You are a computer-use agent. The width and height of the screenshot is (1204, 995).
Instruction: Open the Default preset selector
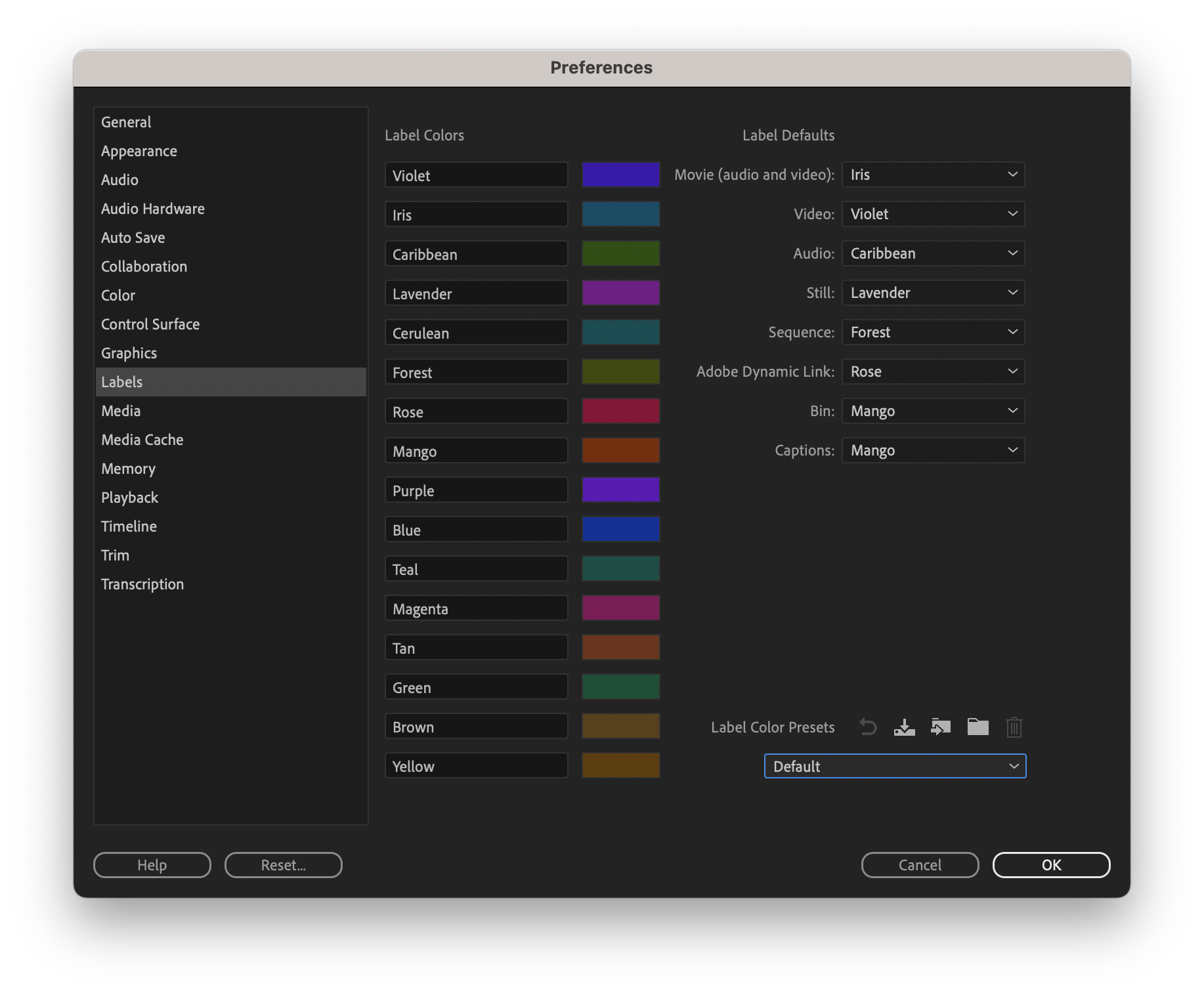tap(895, 766)
